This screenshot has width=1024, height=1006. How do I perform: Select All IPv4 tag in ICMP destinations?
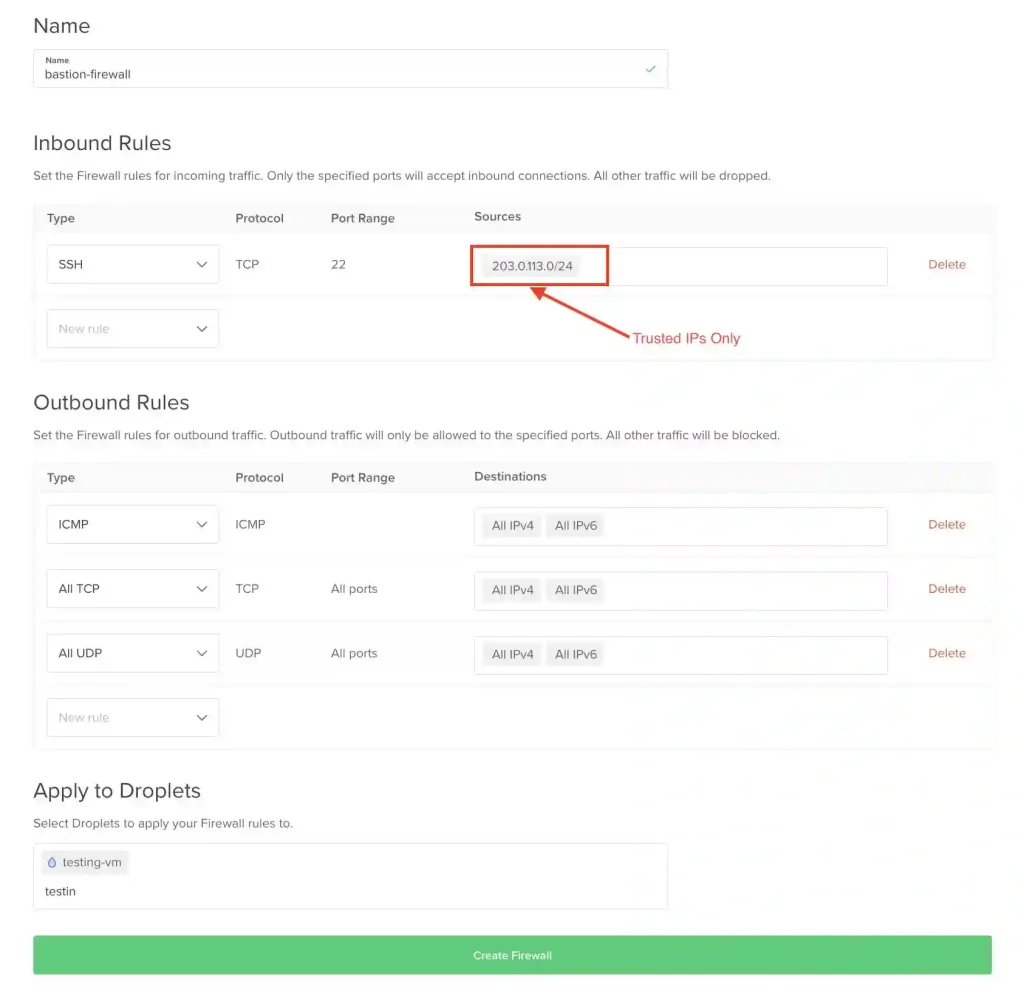click(512, 526)
